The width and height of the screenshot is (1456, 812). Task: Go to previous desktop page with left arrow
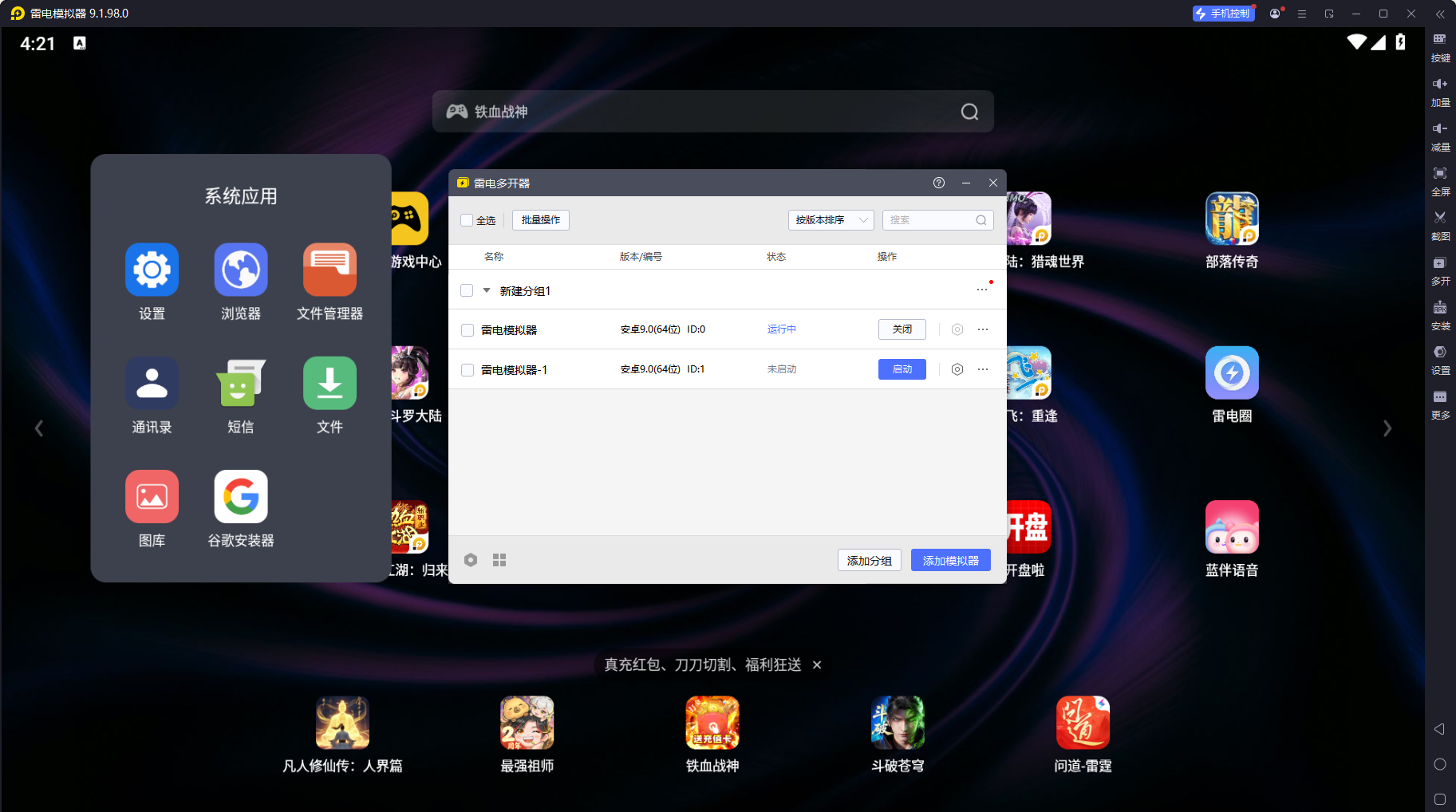click(38, 428)
